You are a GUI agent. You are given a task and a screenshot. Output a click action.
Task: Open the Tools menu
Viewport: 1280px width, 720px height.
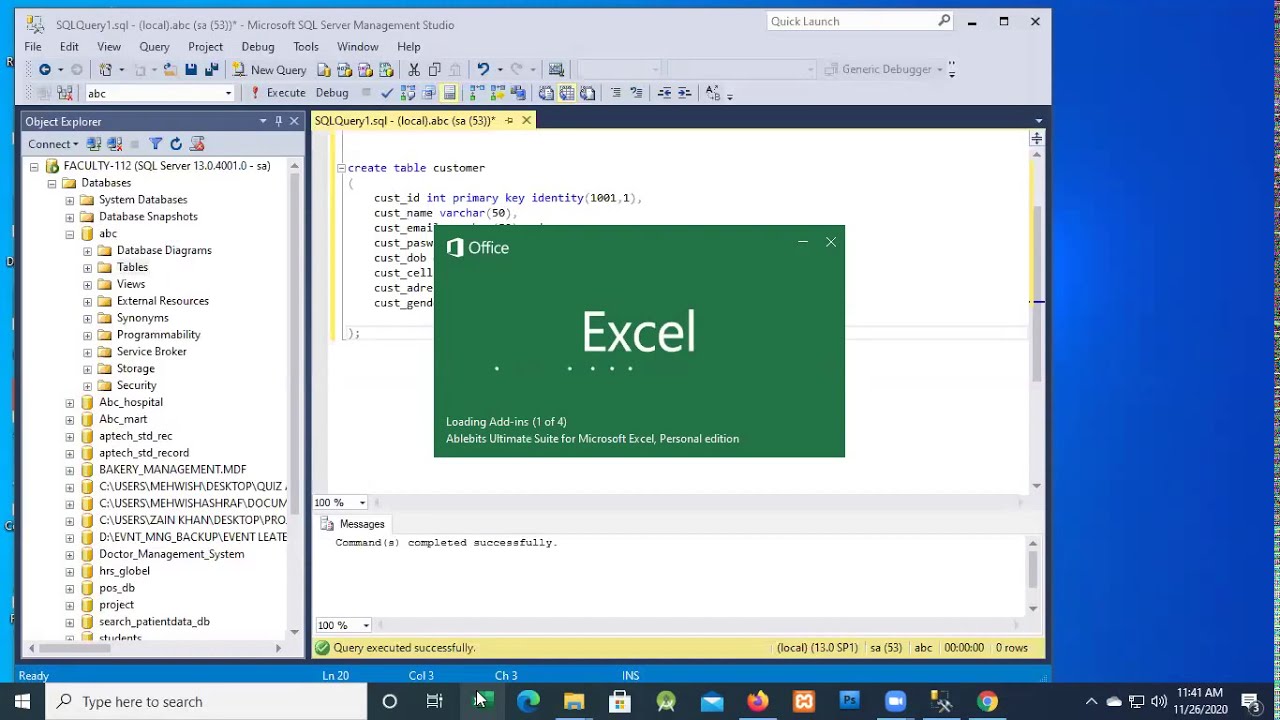point(306,46)
